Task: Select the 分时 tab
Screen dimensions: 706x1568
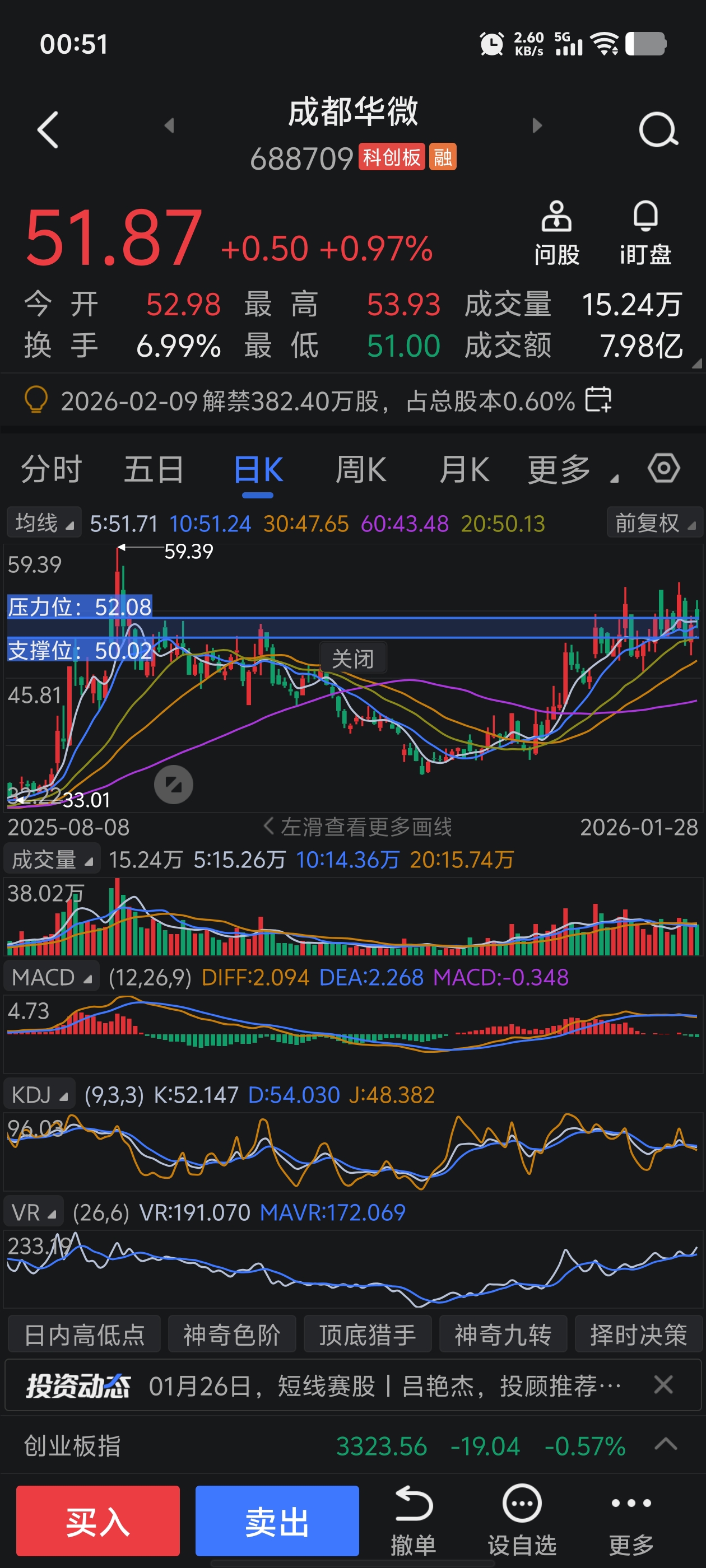Action: click(51, 469)
